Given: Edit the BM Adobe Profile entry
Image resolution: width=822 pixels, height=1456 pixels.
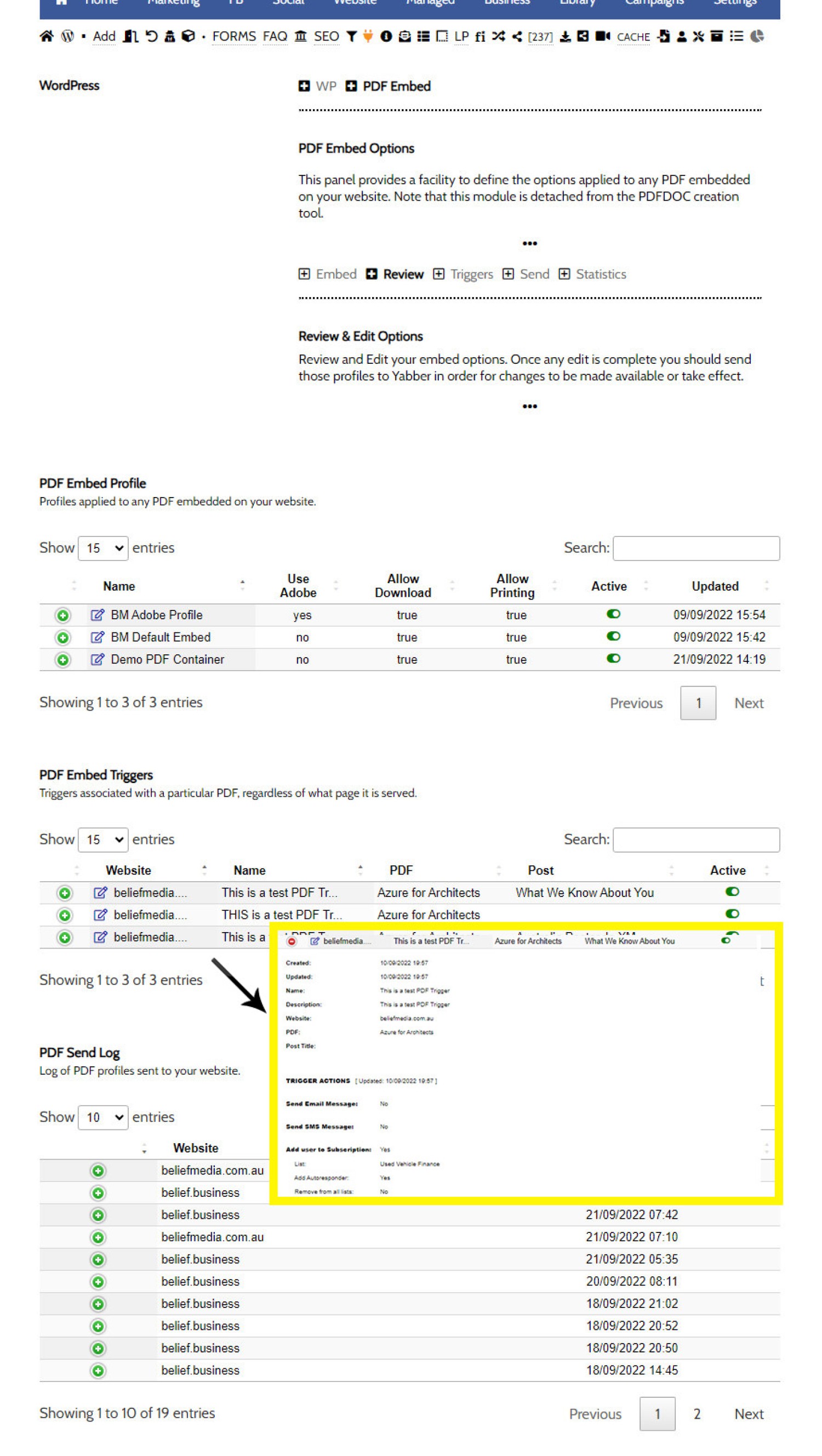Looking at the screenshot, I should pos(97,614).
